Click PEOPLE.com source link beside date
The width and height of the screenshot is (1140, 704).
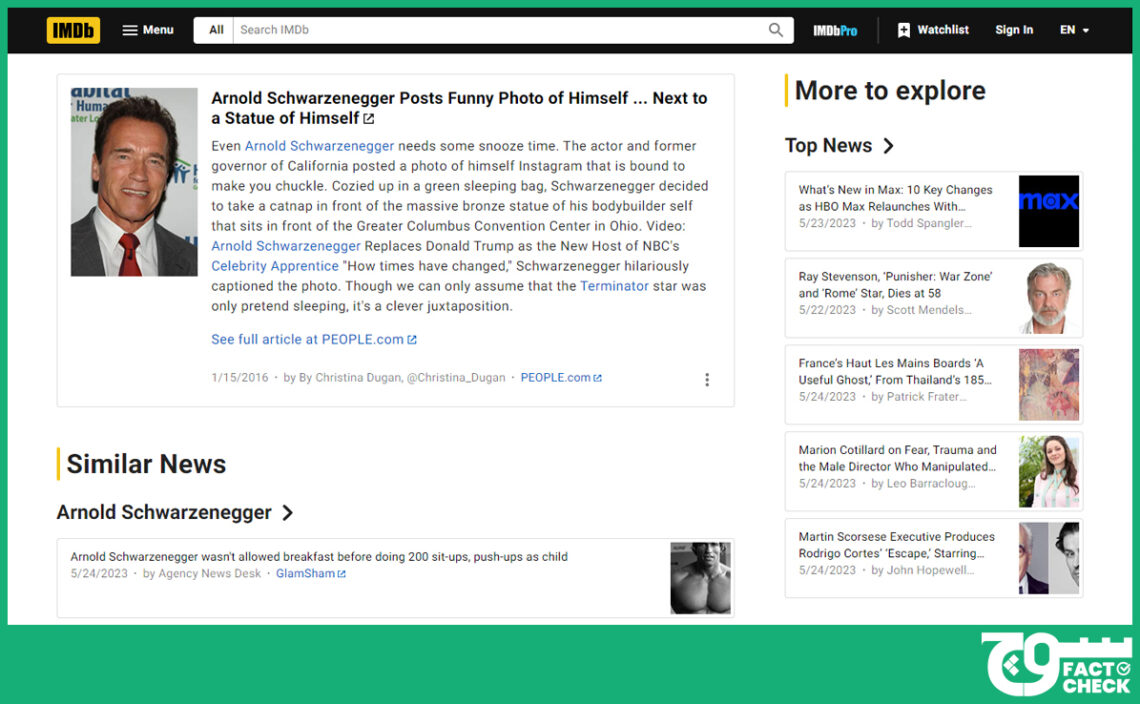561,377
